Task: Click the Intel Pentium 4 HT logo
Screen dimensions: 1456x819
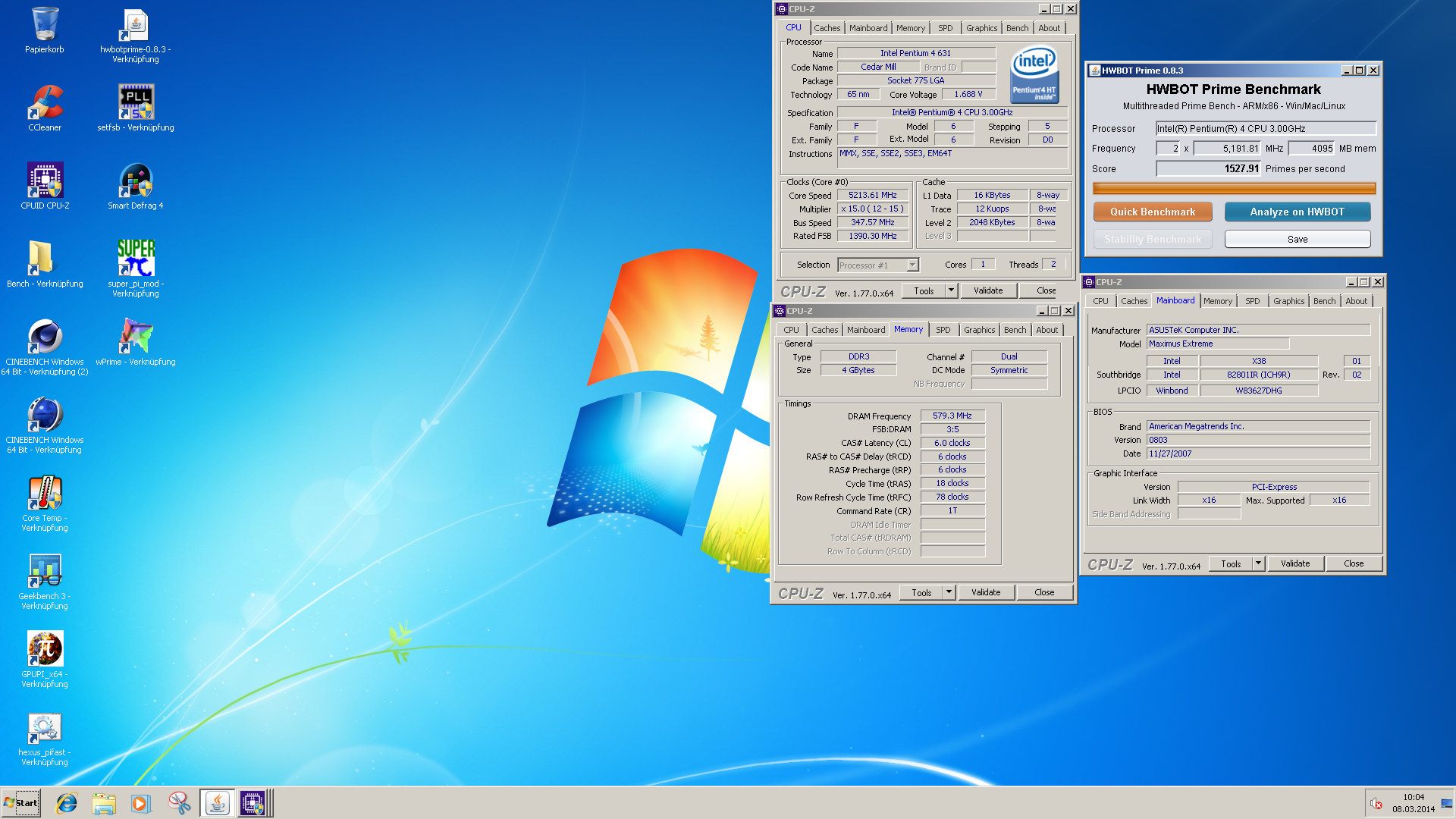Action: 1034,74
